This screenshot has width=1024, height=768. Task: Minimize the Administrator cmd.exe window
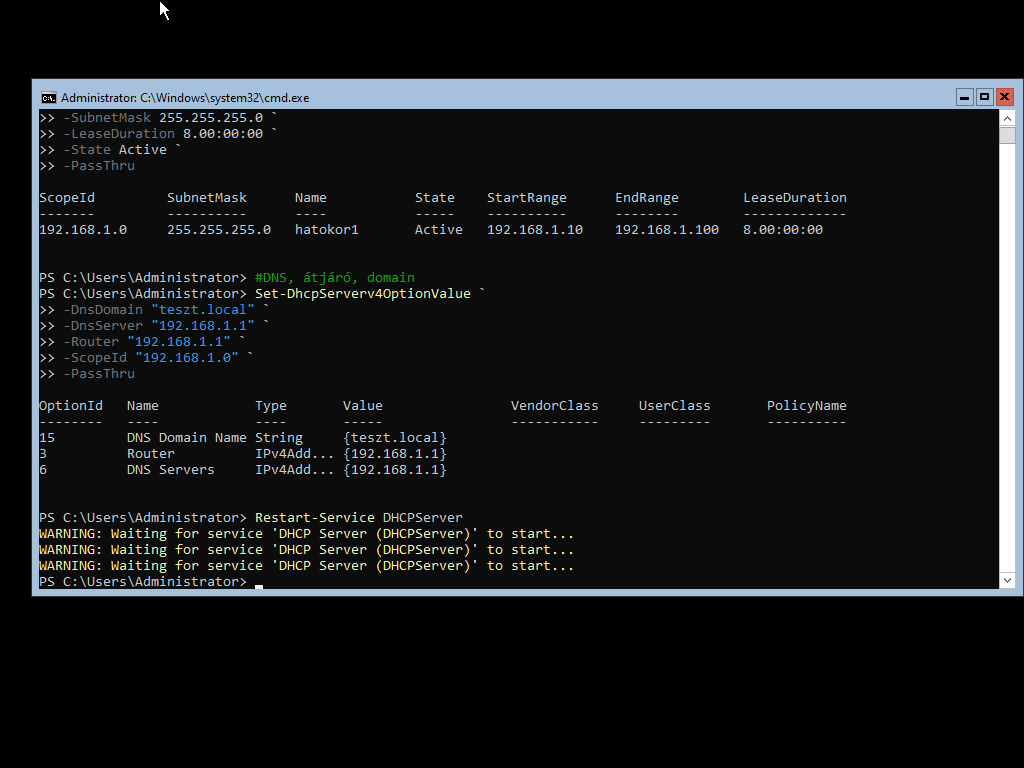pyautogui.click(x=964, y=97)
